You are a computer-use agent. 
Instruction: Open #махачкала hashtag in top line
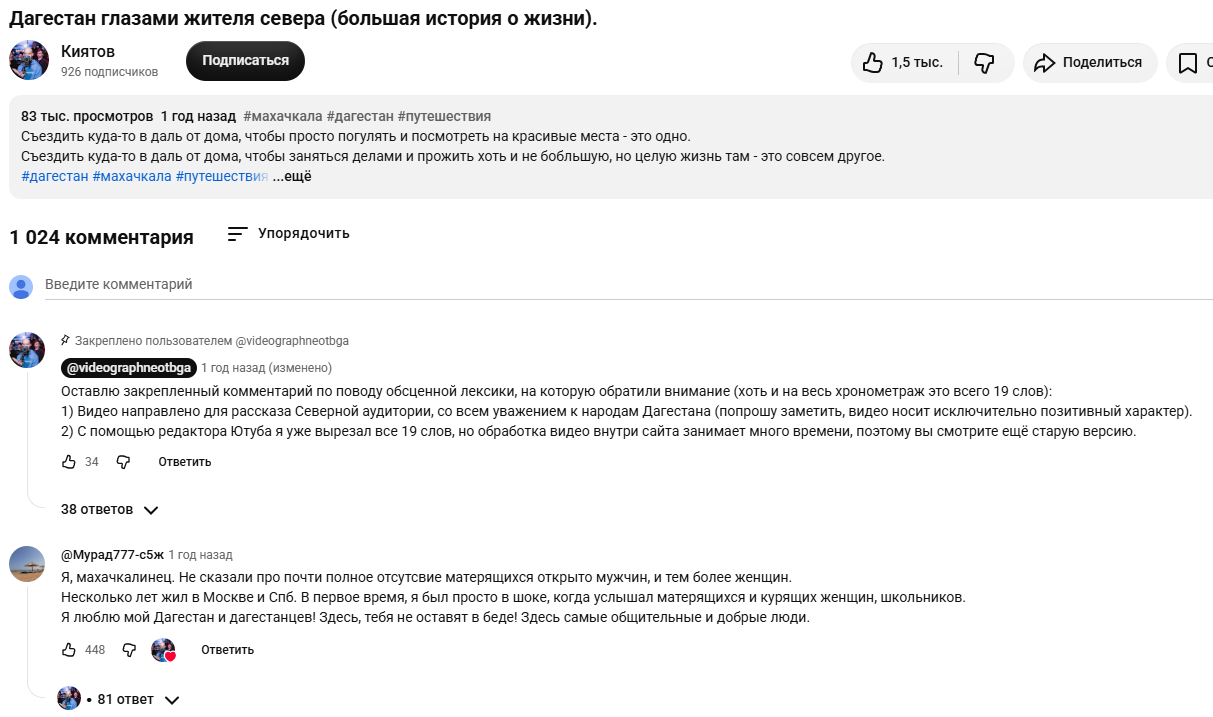281,116
